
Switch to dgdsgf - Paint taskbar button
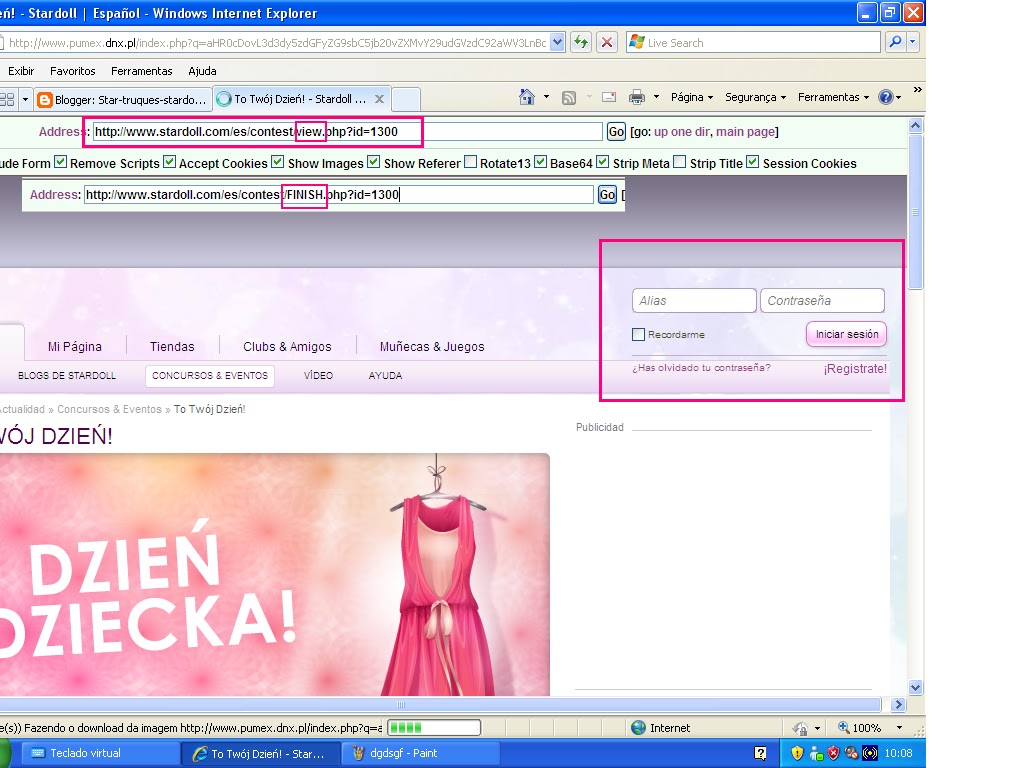point(421,753)
